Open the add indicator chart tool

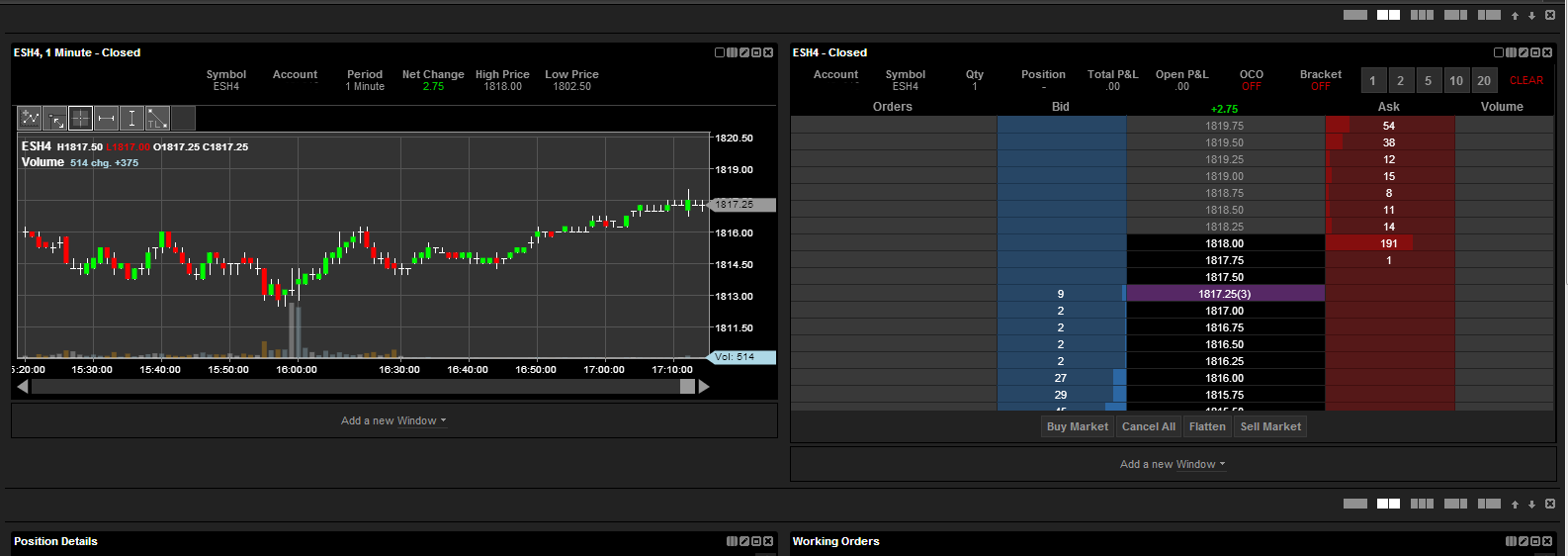click(30, 119)
